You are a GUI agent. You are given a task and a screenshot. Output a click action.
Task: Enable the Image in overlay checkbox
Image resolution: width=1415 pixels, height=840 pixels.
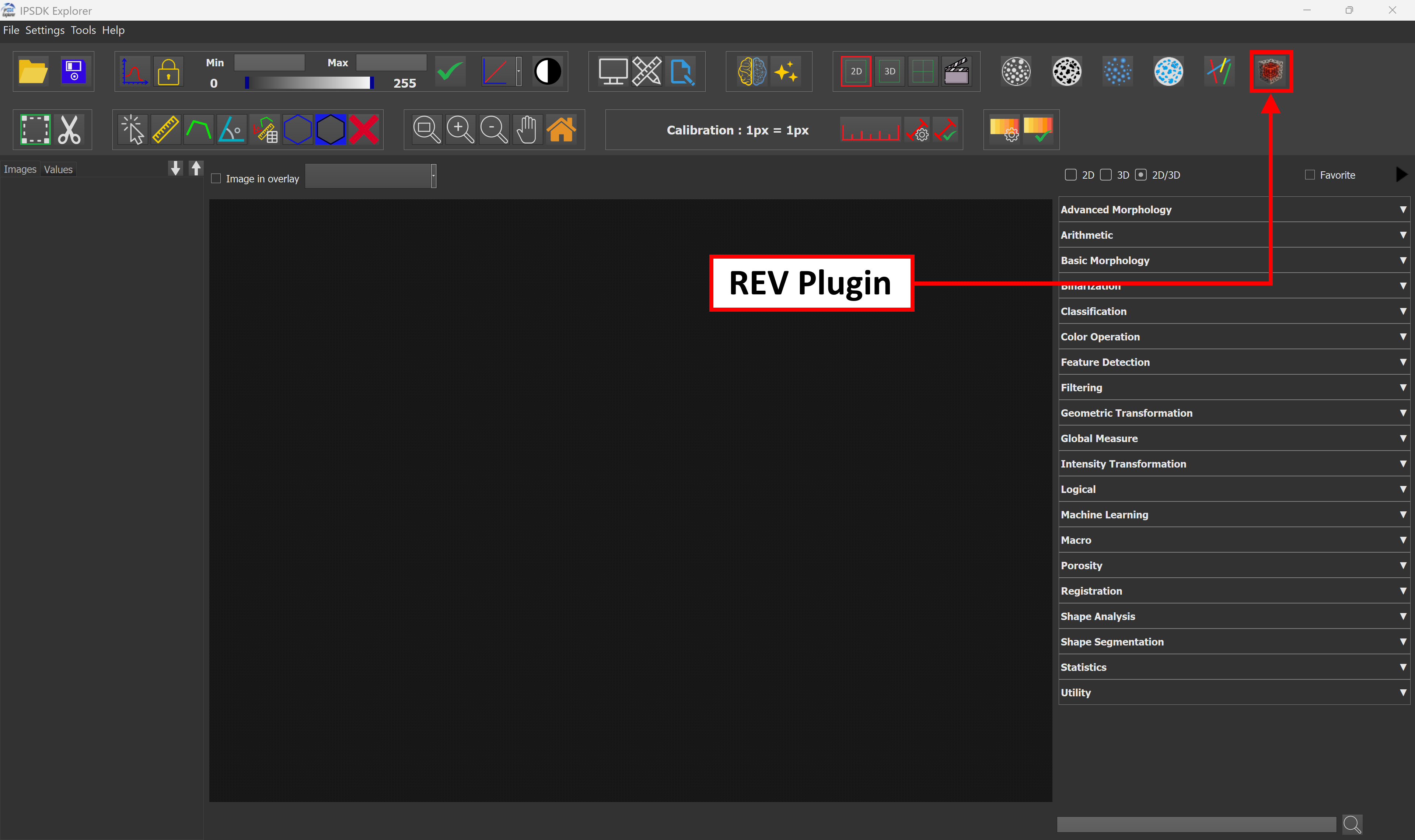(216, 178)
